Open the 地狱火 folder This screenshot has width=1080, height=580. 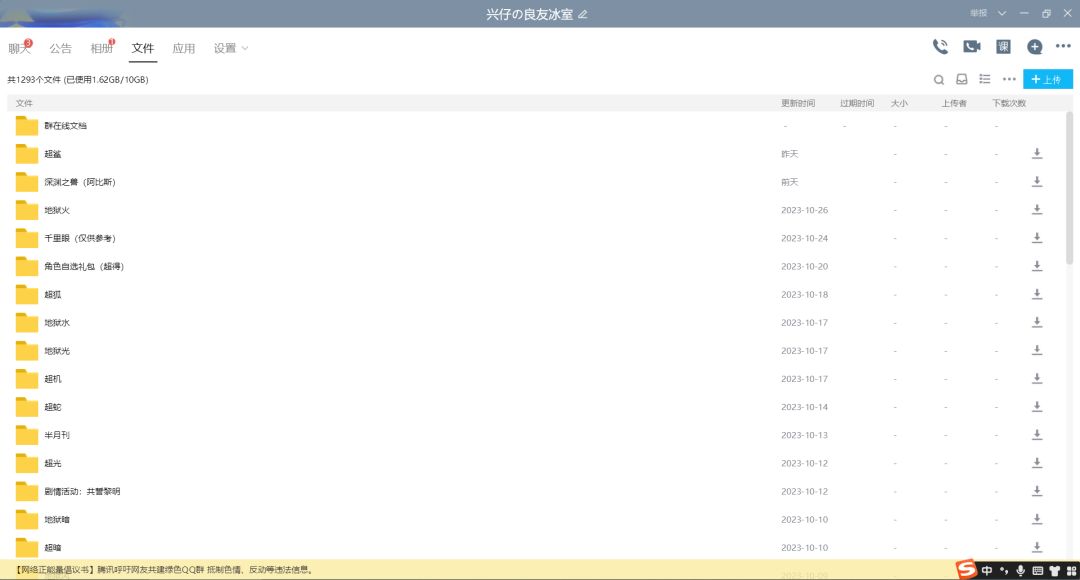pyautogui.click(x=56, y=210)
